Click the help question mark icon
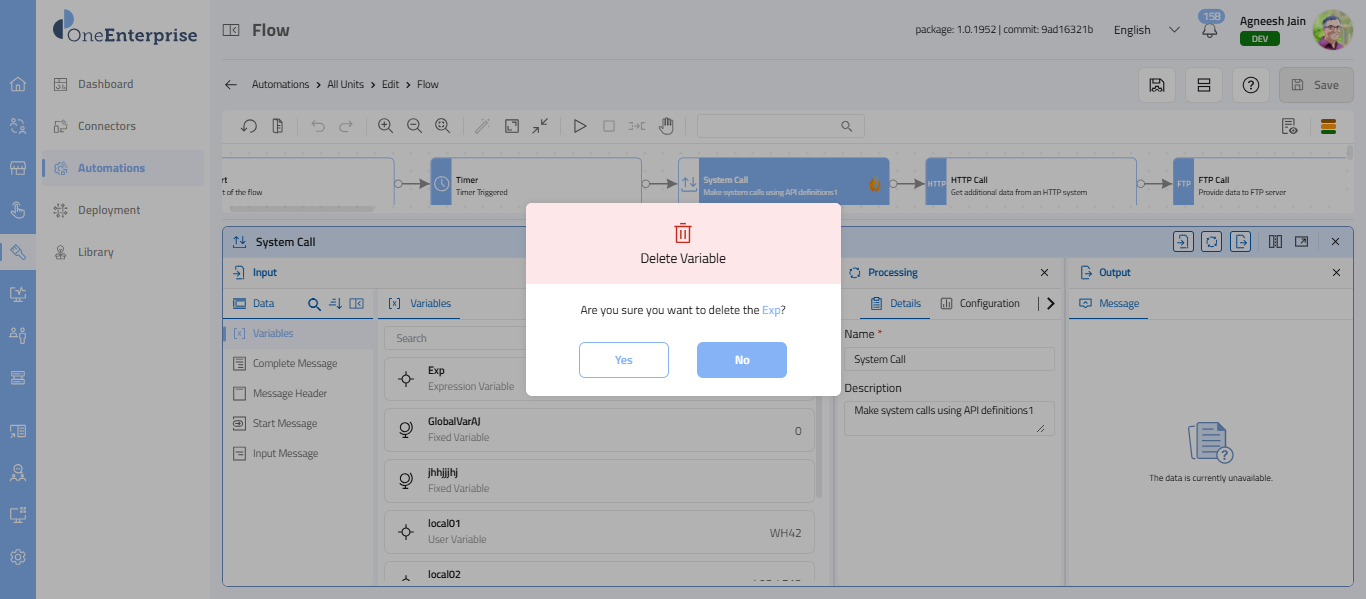The width and height of the screenshot is (1366, 599). pyautogui.click(x=1250, y=85)
